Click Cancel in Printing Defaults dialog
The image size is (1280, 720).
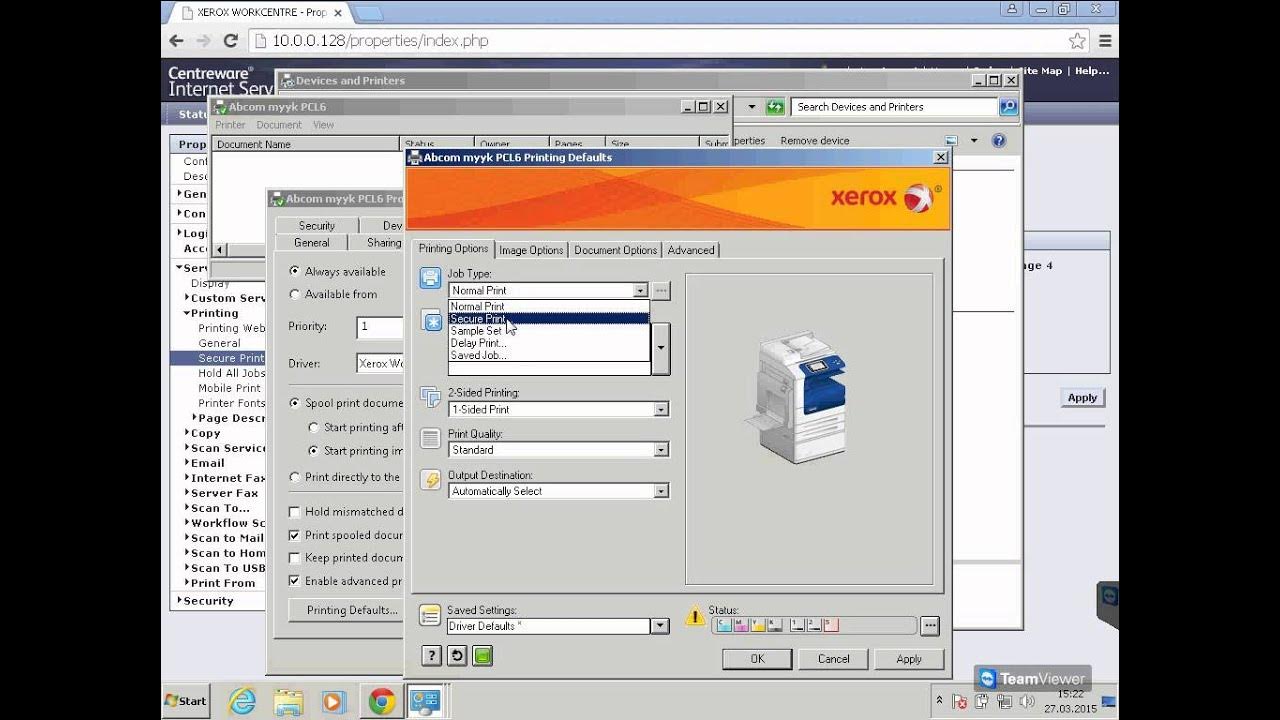pyautogui.click(x=833, y=659)
